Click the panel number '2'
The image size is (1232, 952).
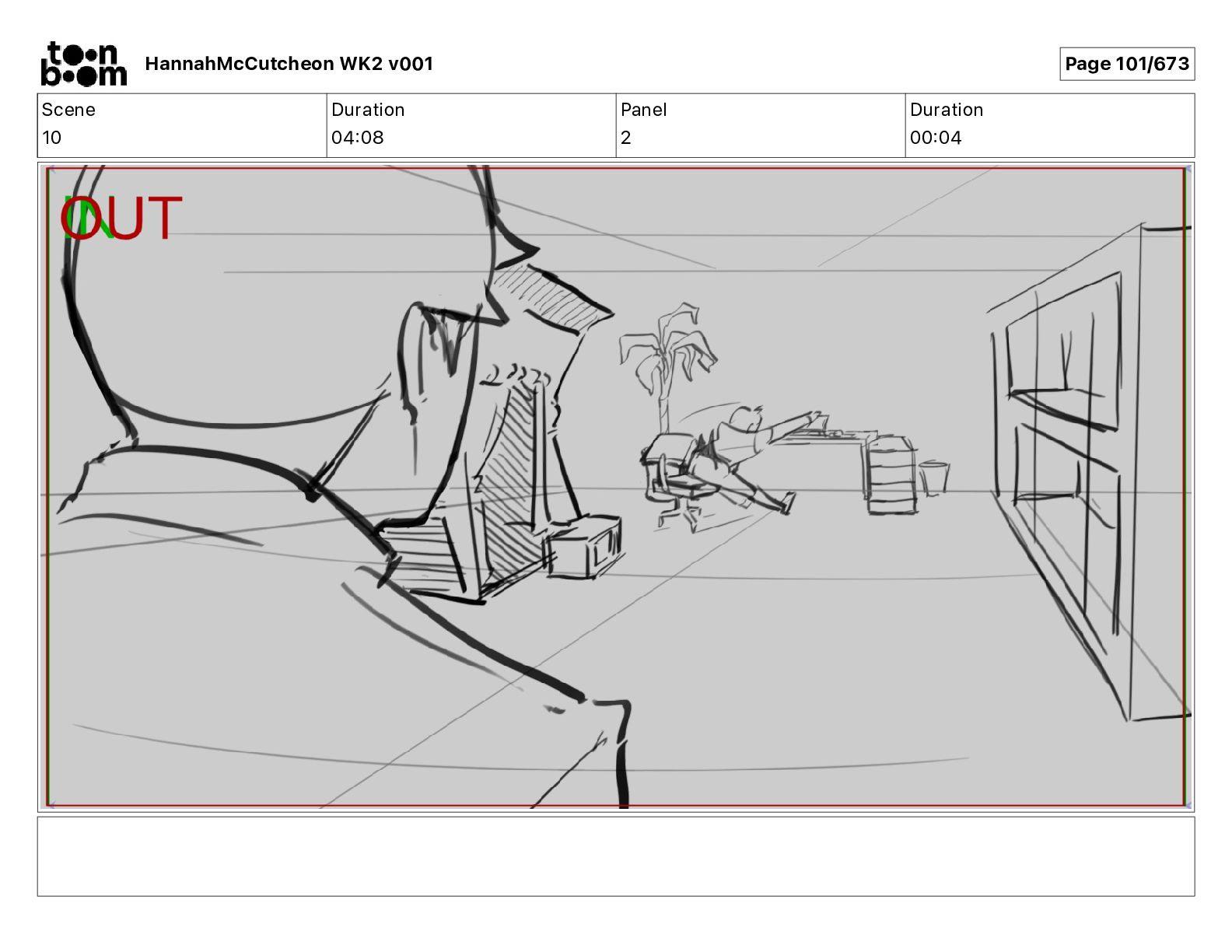(626, 138)
